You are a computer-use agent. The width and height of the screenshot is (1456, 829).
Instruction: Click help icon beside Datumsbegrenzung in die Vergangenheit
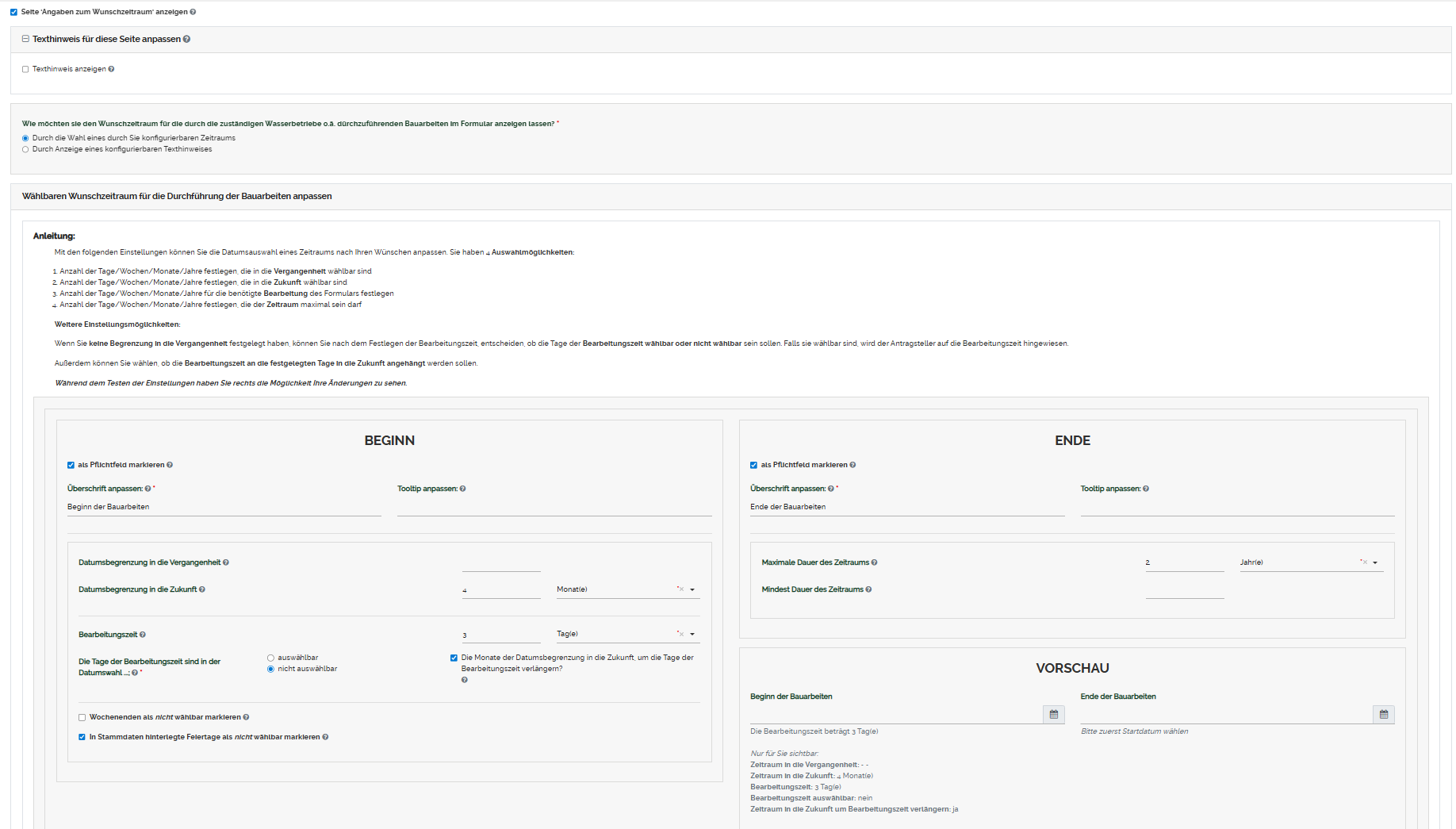226,562
